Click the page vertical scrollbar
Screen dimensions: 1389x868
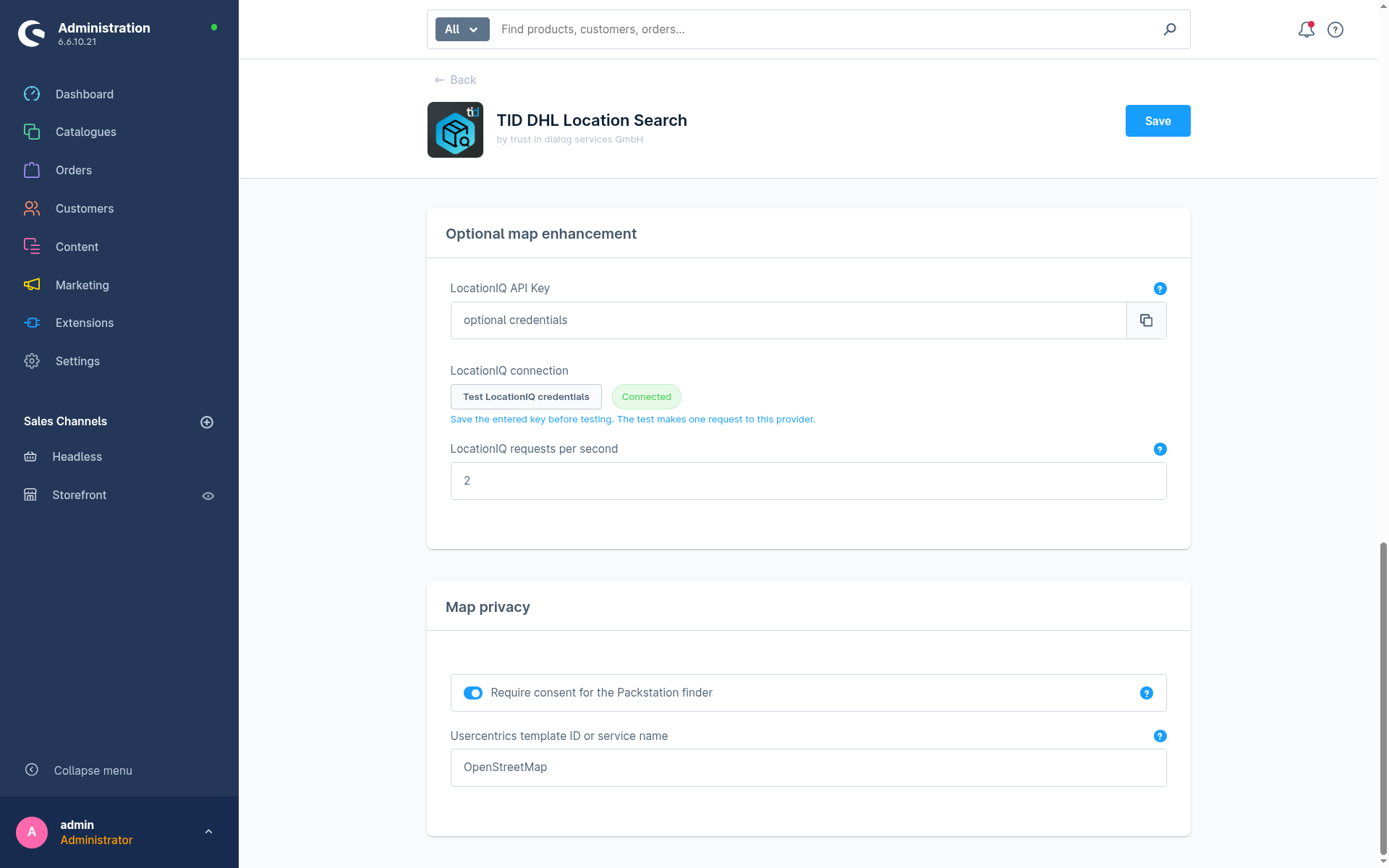pyautogui.click(x=1383, y=698)
